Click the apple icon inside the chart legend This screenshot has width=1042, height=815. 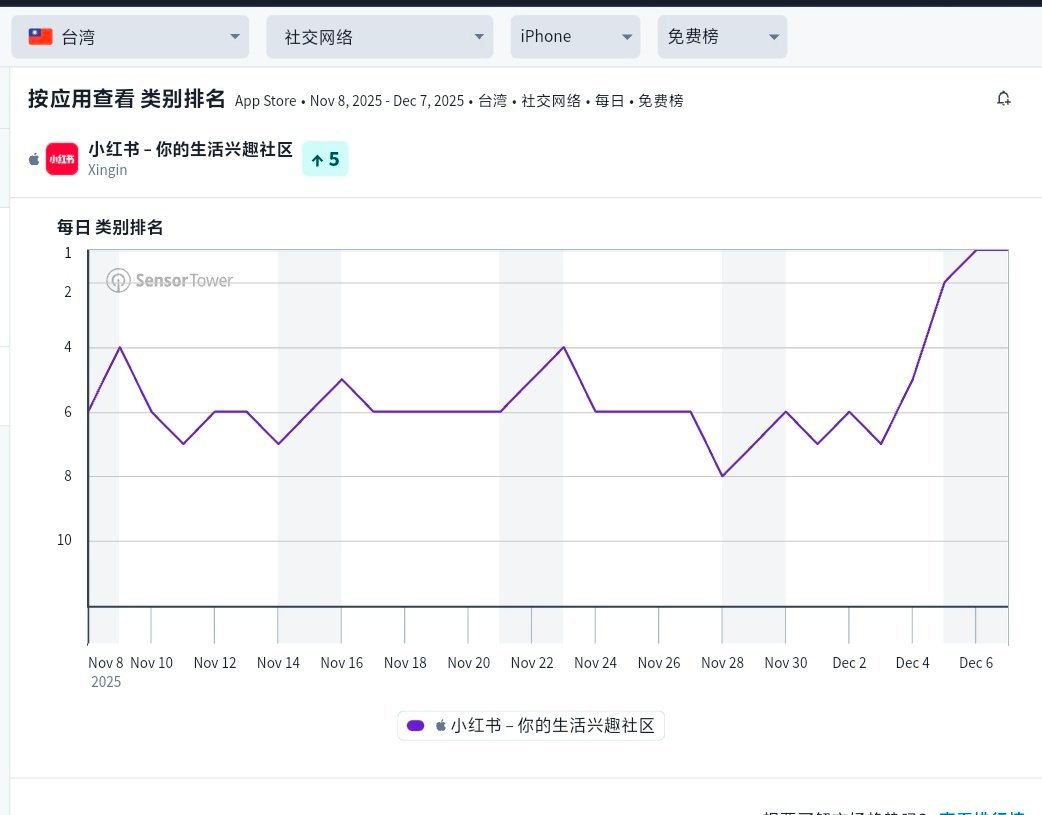(x=440, y=725)
